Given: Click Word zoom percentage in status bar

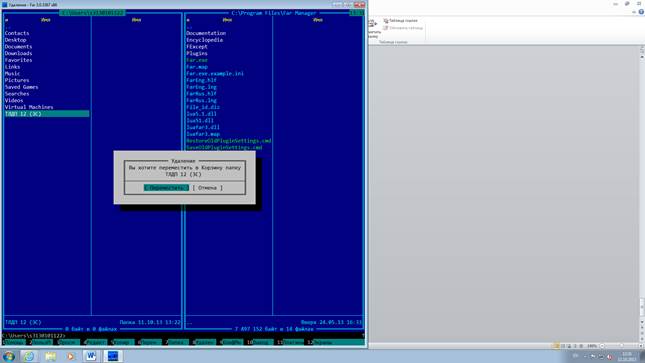Looking at the screenshot, I should point(592,346).
